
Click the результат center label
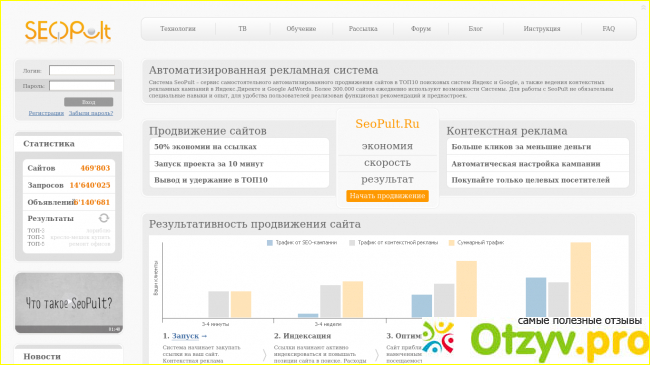[388, 180]
